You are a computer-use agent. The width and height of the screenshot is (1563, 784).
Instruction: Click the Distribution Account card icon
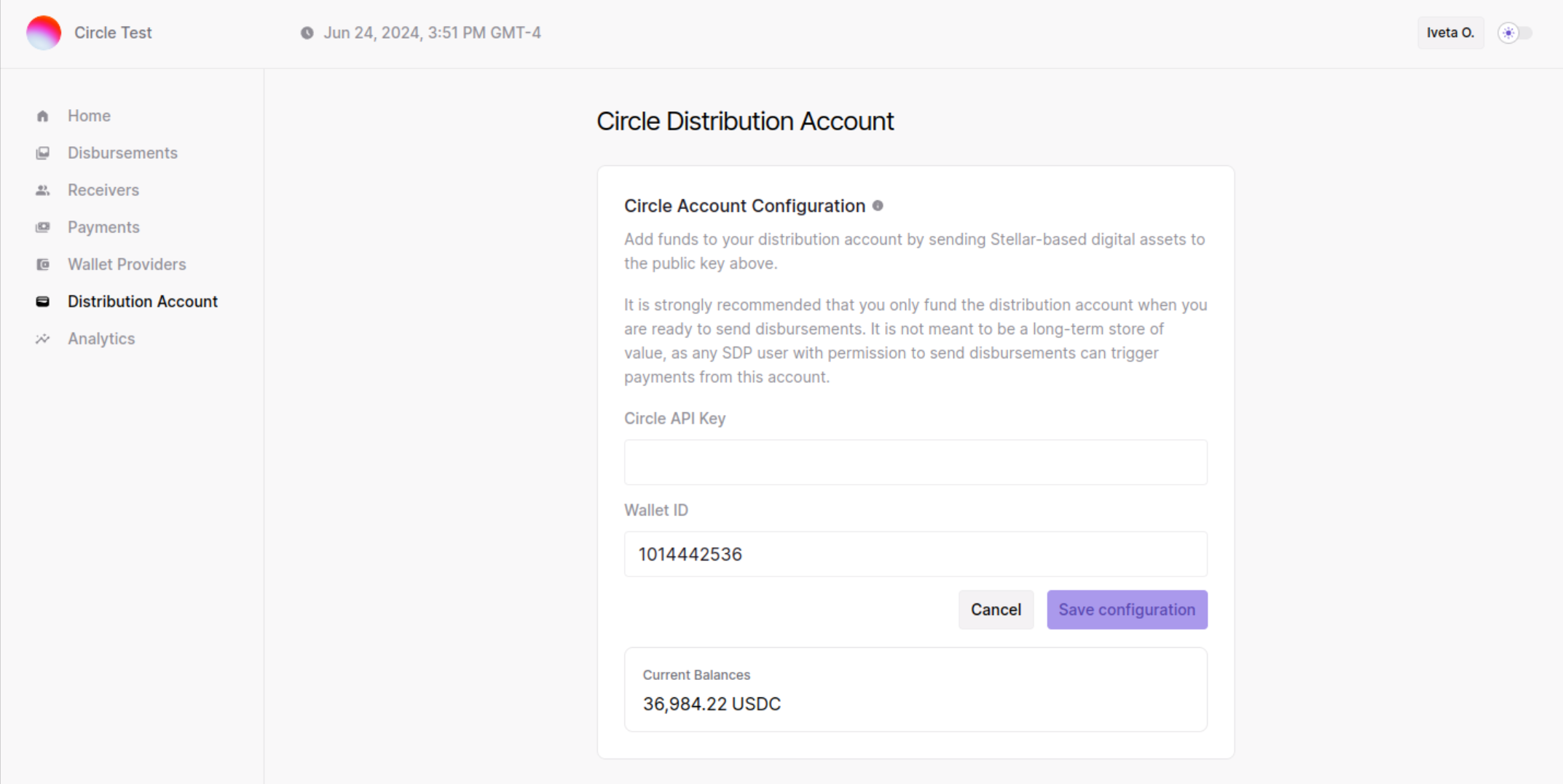pos(42,301)
